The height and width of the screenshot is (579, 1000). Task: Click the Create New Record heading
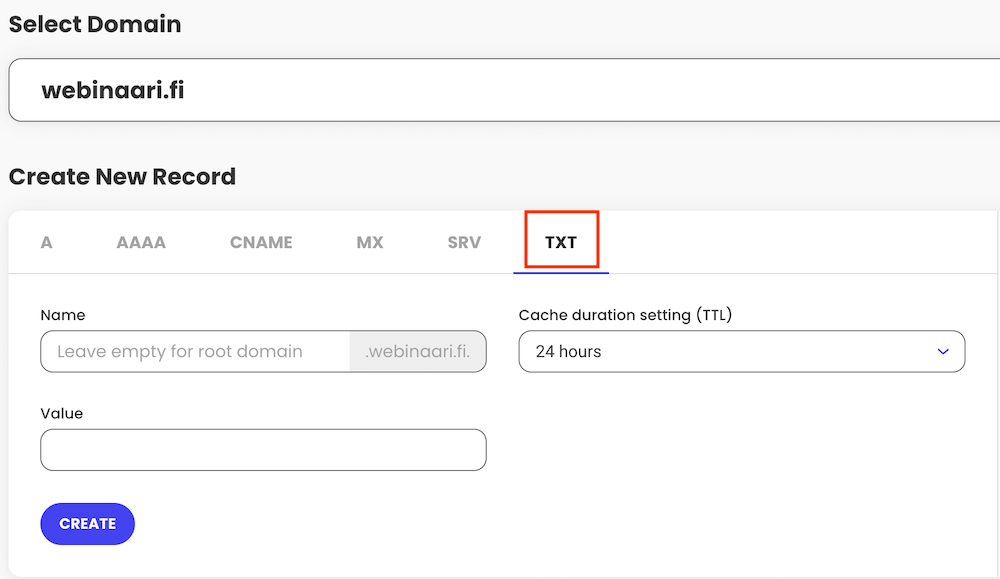tap(122, 177)
